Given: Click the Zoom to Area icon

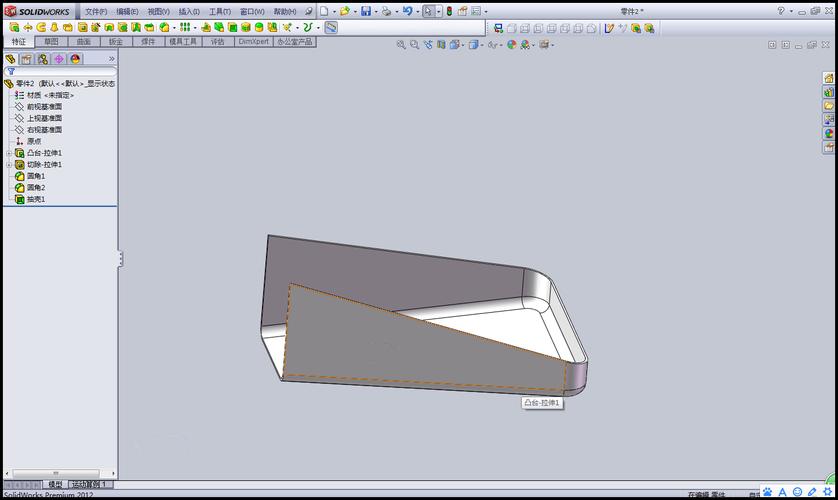Looking at the screenshot, I should pos(414,45).
